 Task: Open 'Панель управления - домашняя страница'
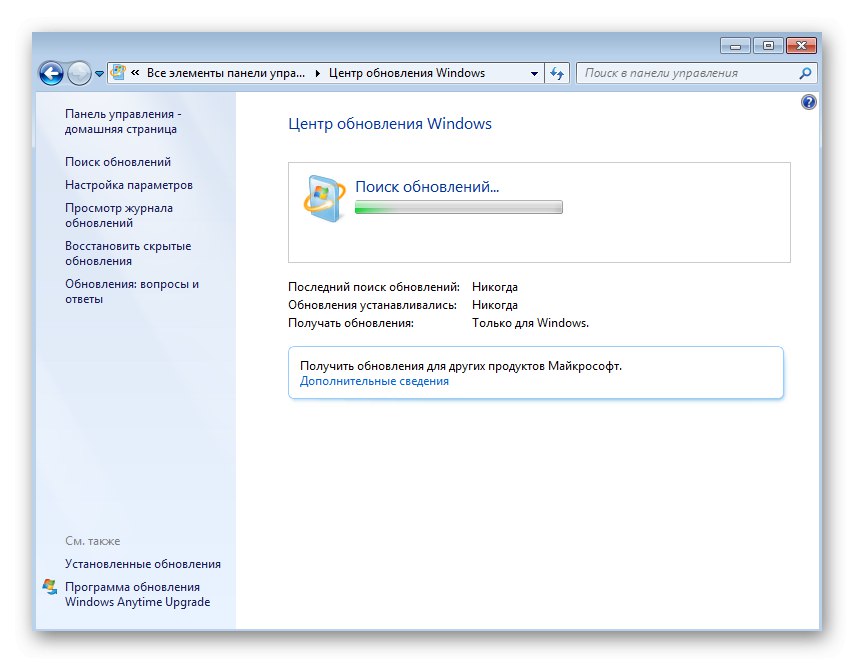click(123, 121)
